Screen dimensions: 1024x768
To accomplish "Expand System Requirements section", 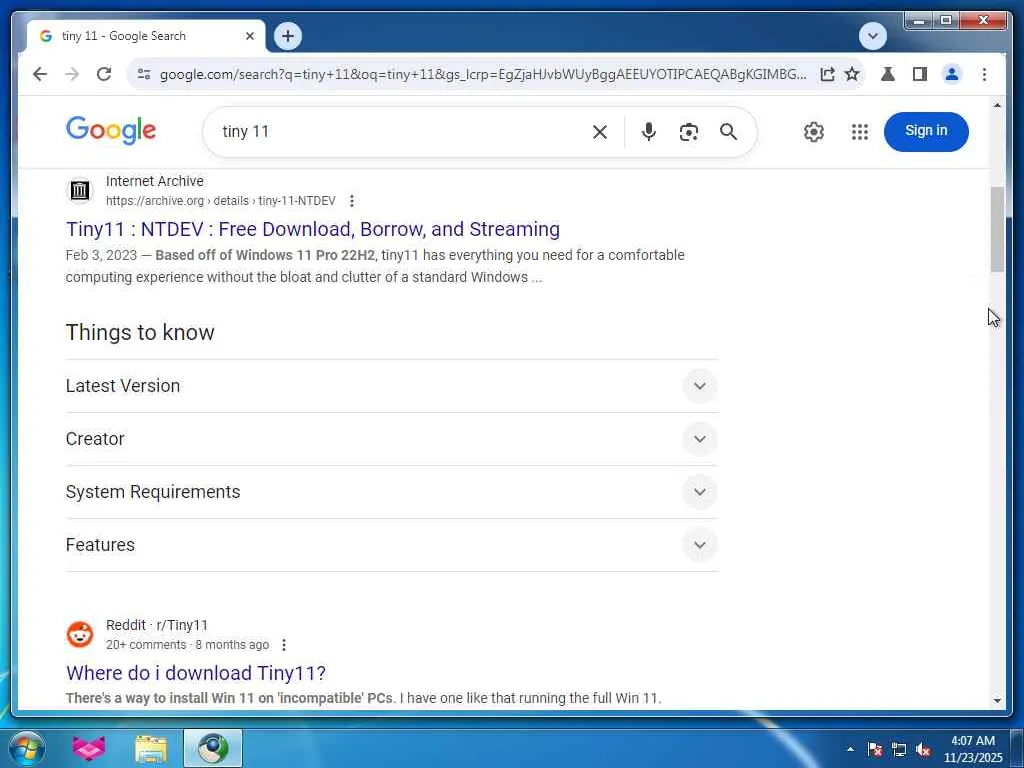I will (x=392, y=492).
